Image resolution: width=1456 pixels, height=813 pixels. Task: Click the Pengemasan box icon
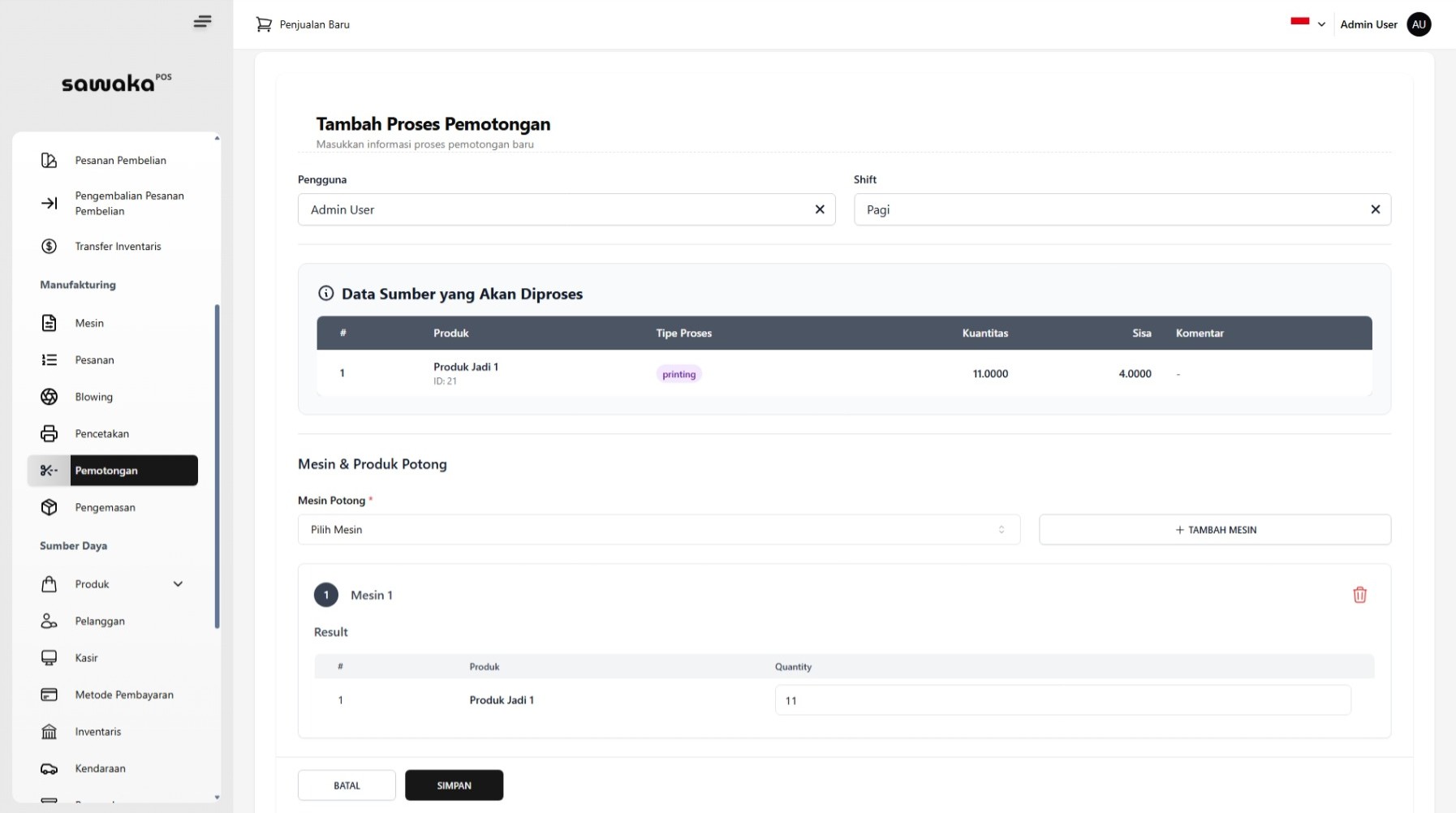pos(50,507)
